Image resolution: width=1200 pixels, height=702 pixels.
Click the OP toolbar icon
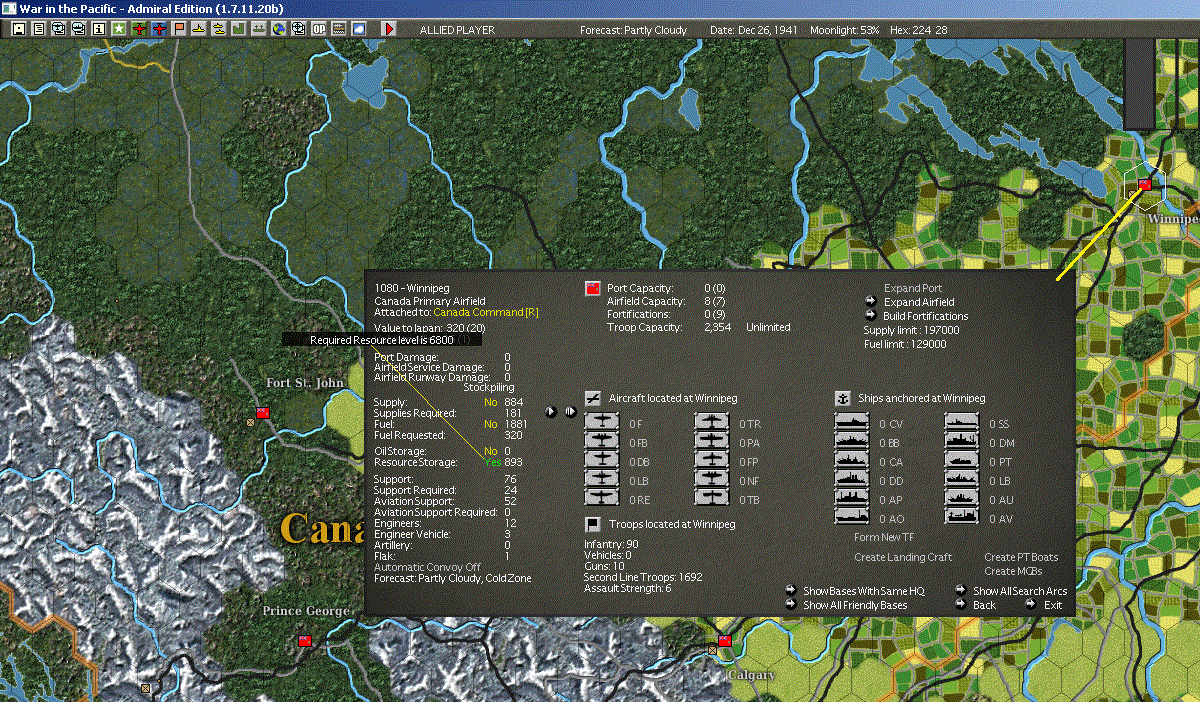click(x=318, y=29)
